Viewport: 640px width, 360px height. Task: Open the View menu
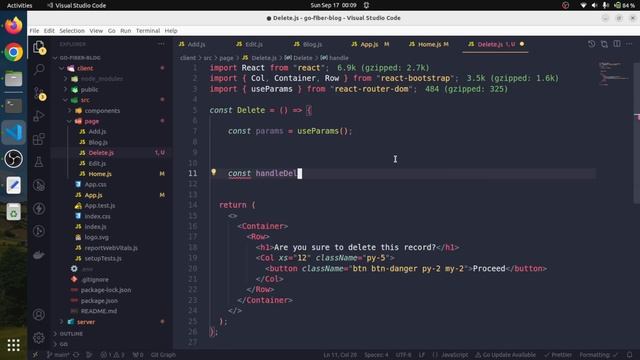96,31
